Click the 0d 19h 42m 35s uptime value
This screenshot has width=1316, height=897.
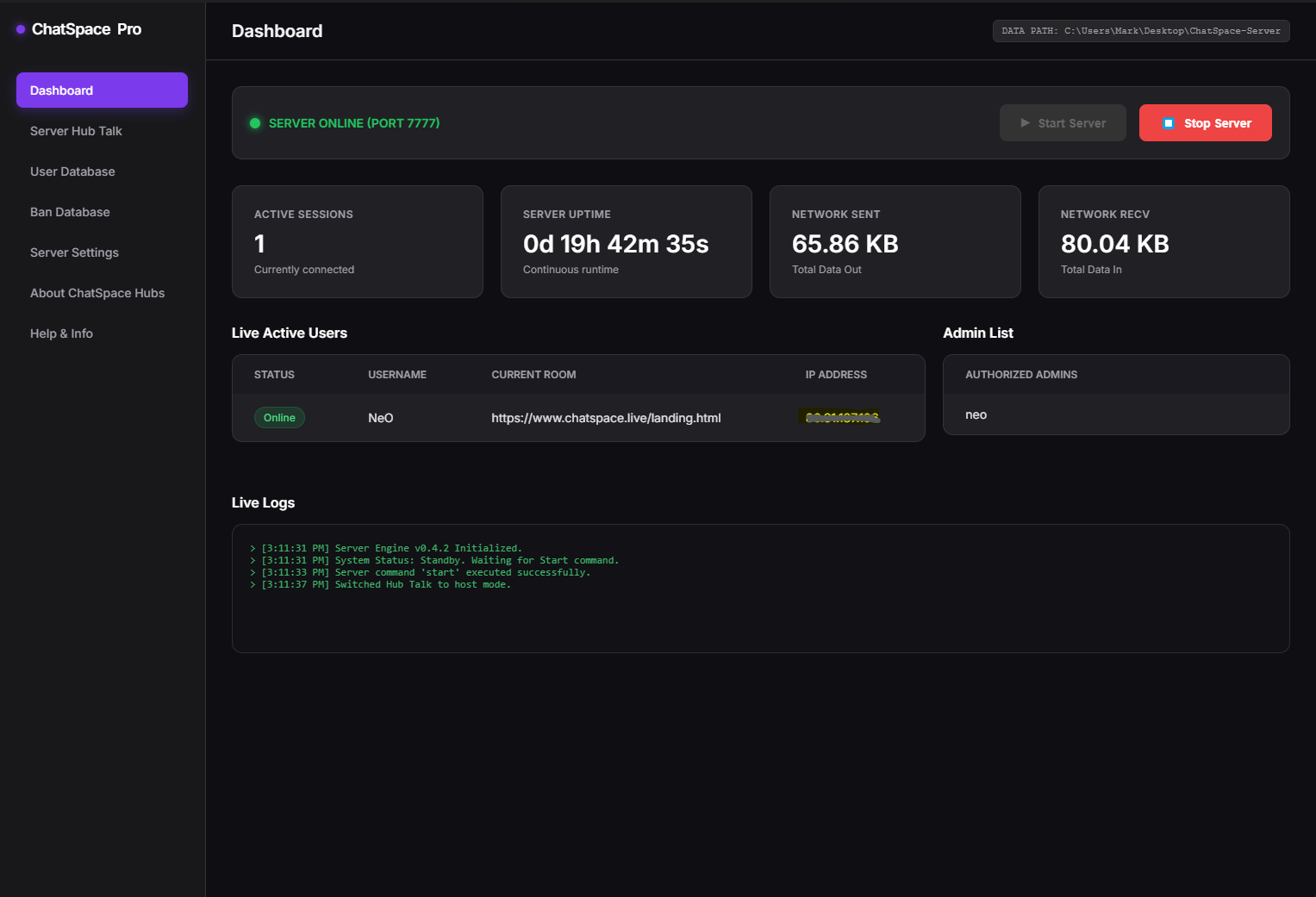615,244
